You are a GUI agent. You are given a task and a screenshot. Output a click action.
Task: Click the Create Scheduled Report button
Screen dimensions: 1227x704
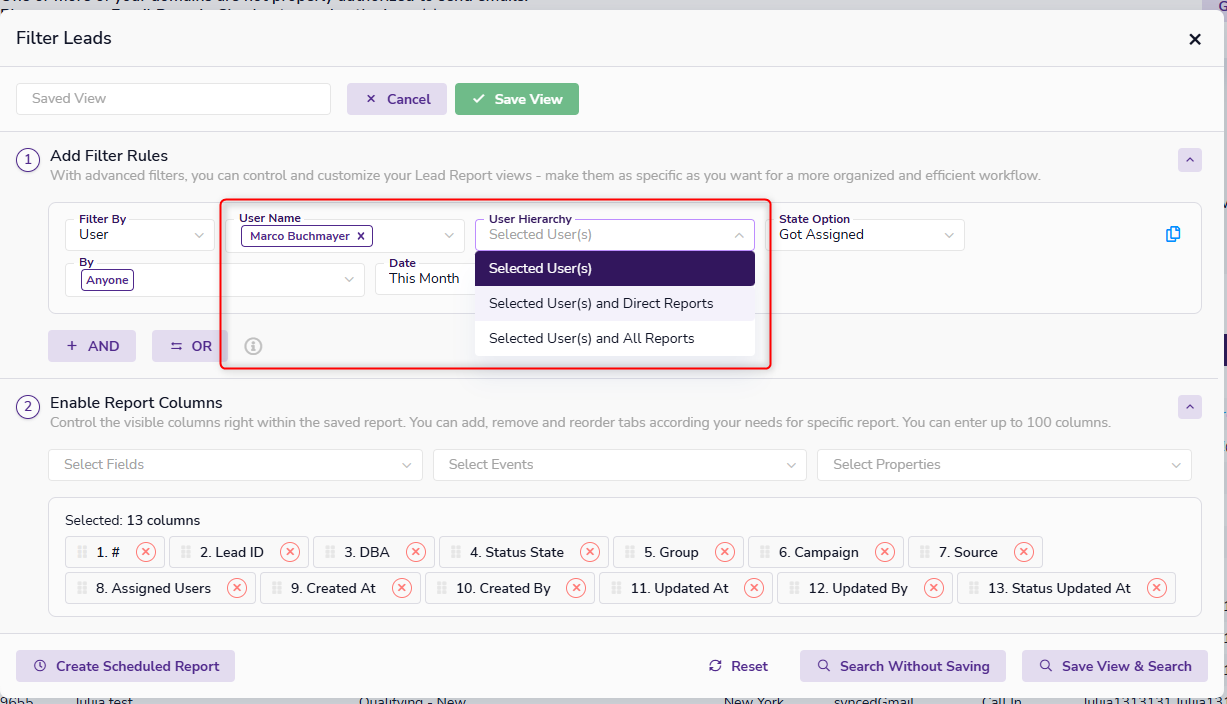point(125,666)
